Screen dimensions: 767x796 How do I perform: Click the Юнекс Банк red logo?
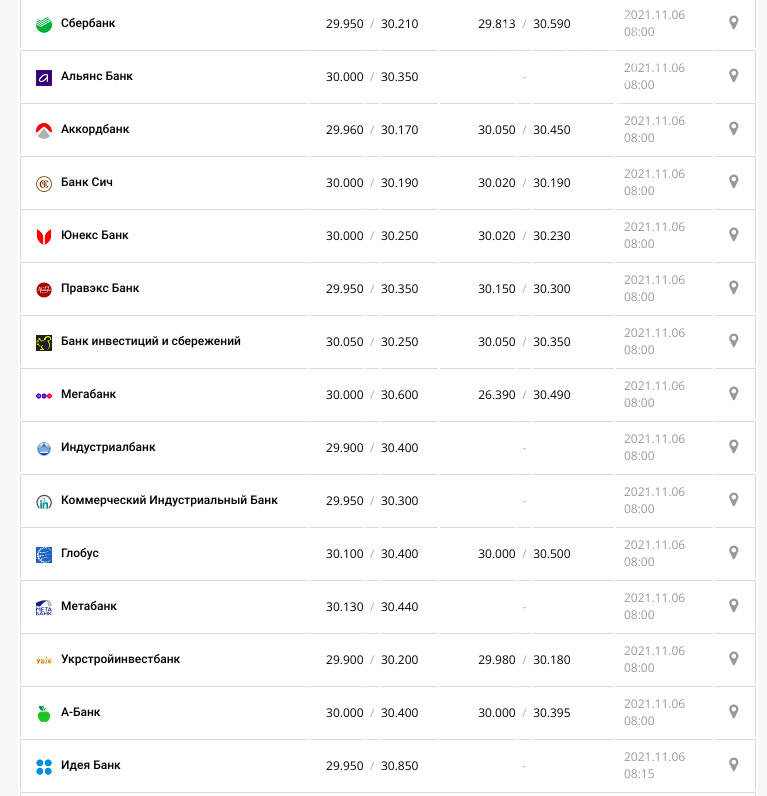[x=44, y=237]
